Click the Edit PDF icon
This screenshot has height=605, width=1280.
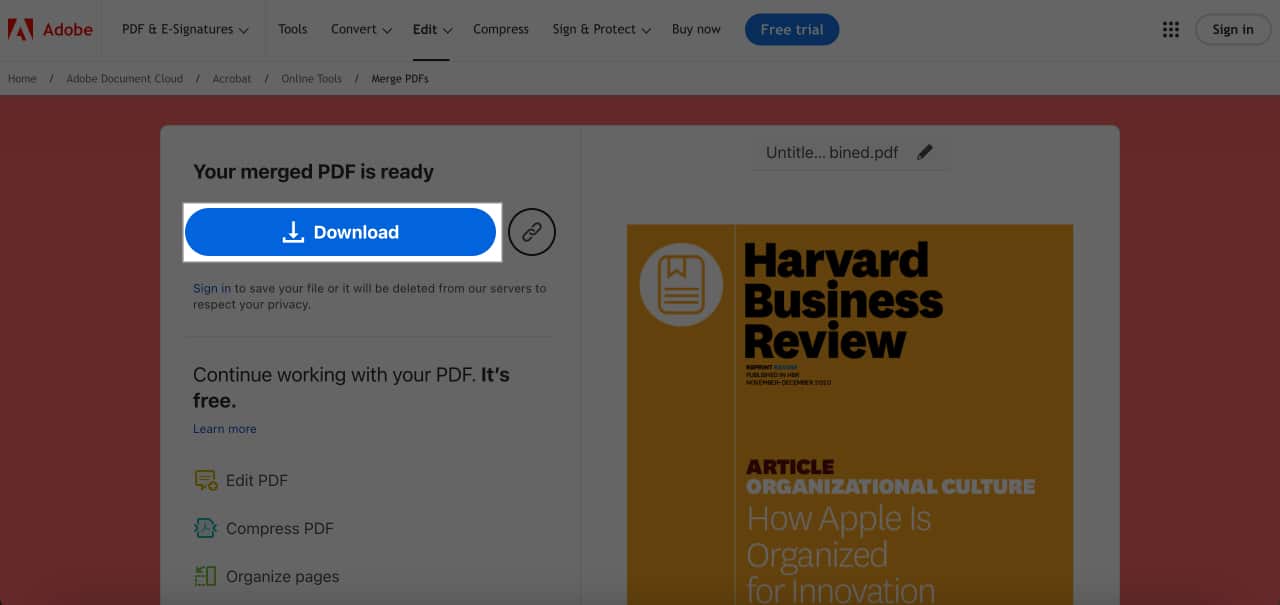[205, 481]
